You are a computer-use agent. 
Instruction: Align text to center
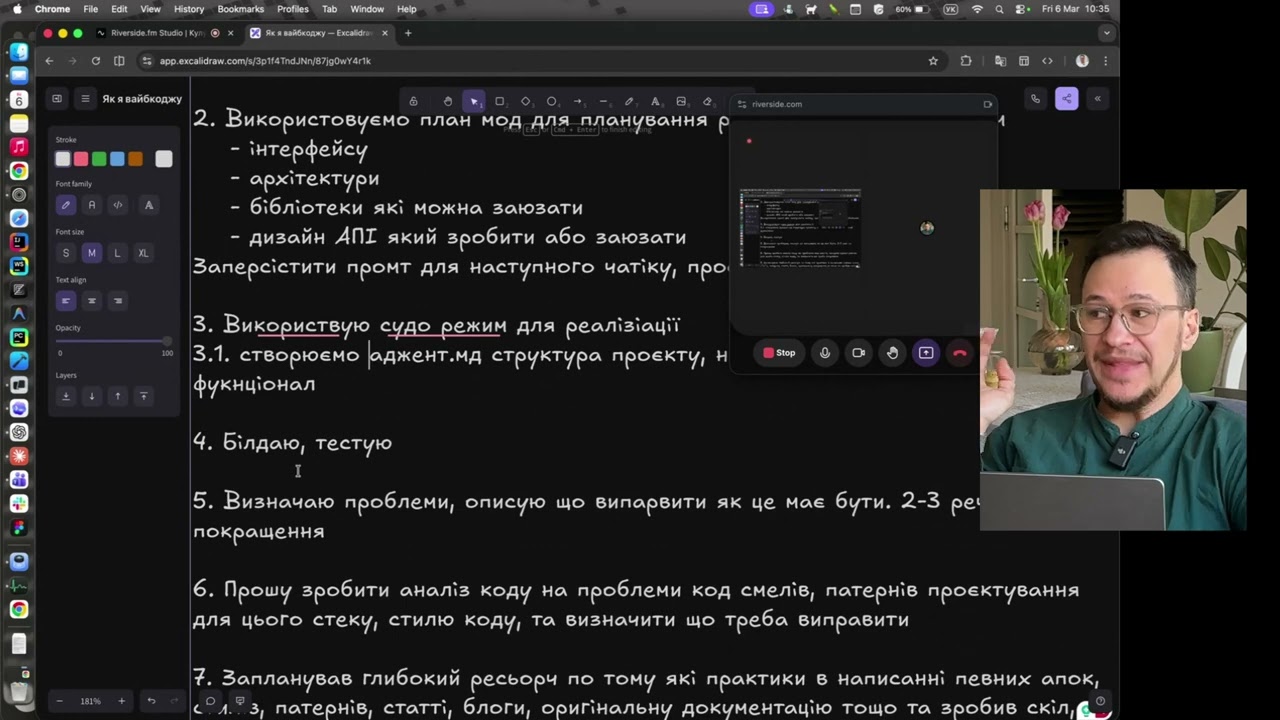click(x=92, y=300)
